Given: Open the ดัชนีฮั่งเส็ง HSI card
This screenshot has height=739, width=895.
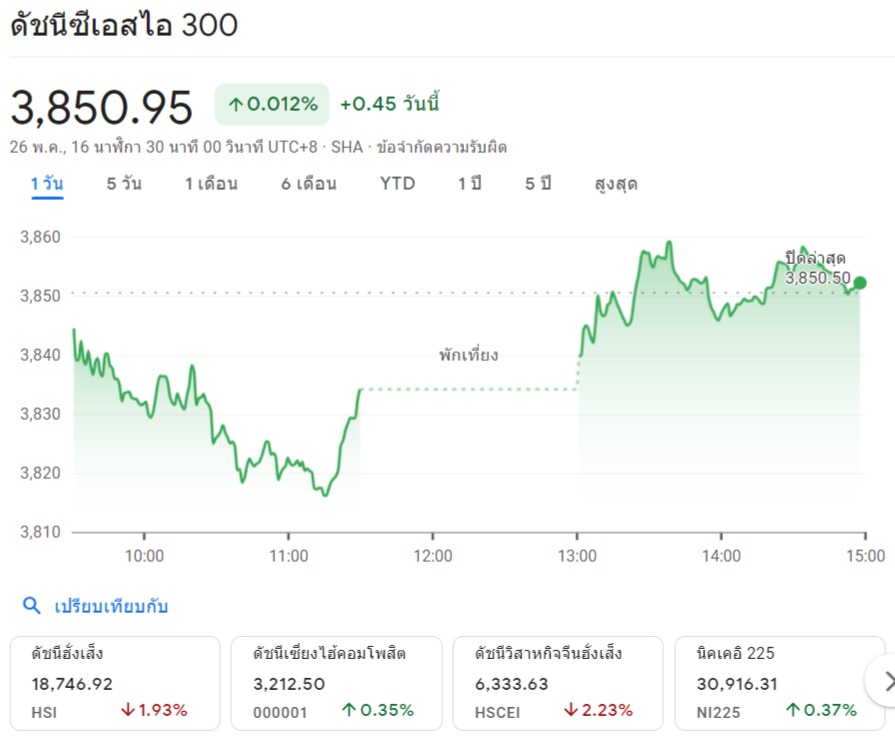Looking at the screenshot, I should [114, 682].
